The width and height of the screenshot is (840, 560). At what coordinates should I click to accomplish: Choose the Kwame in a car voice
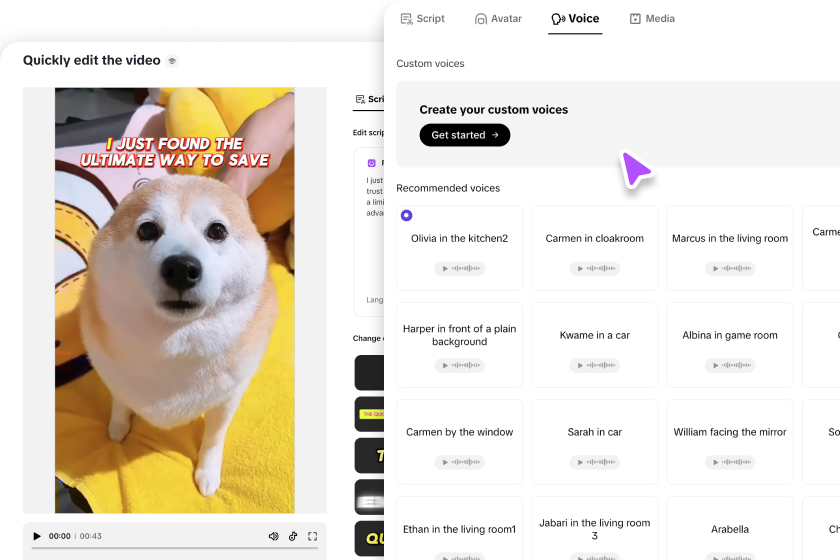pyautogui.click(x=595, y=345)
